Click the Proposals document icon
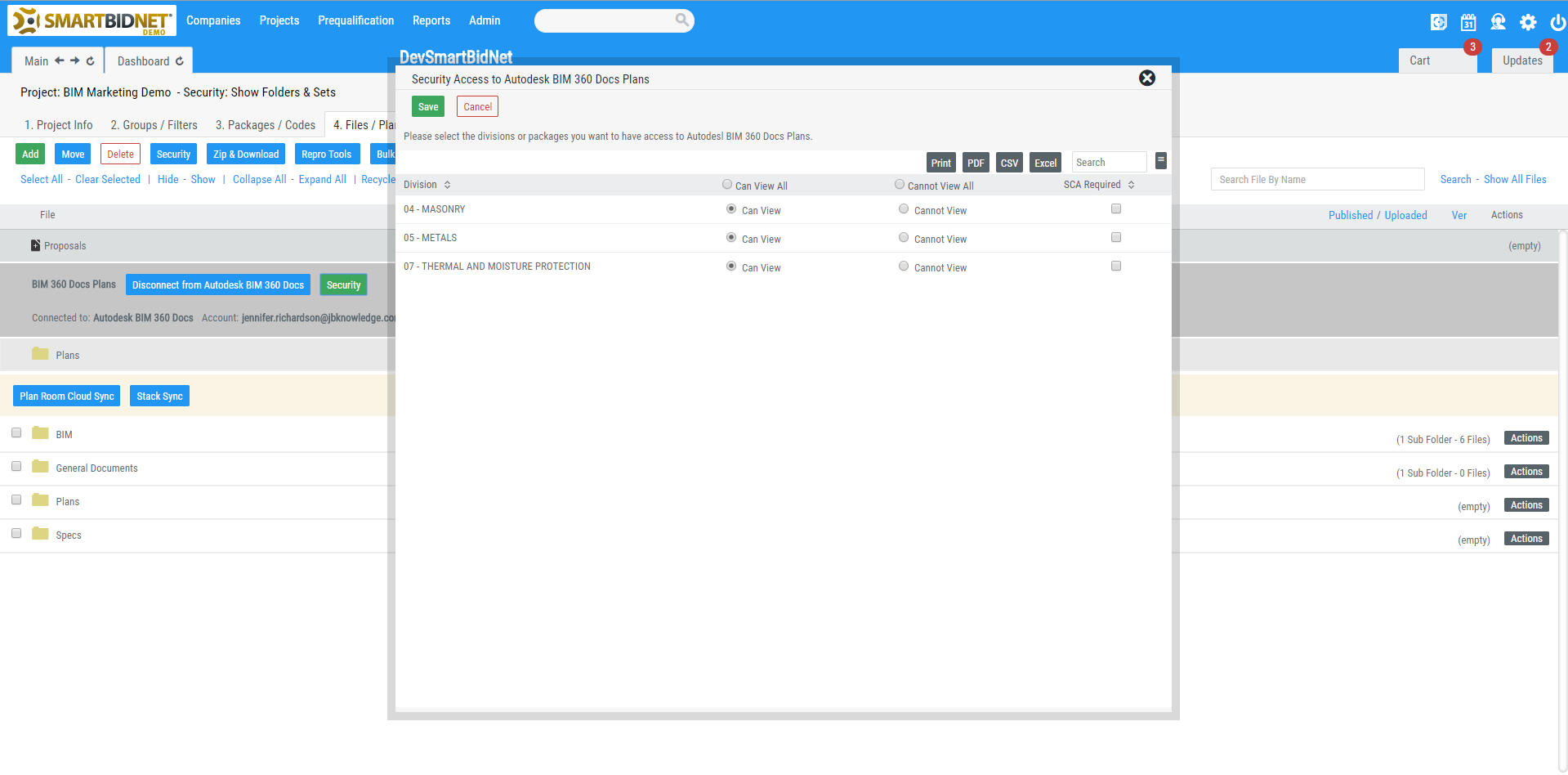 [x=35, y=245]
